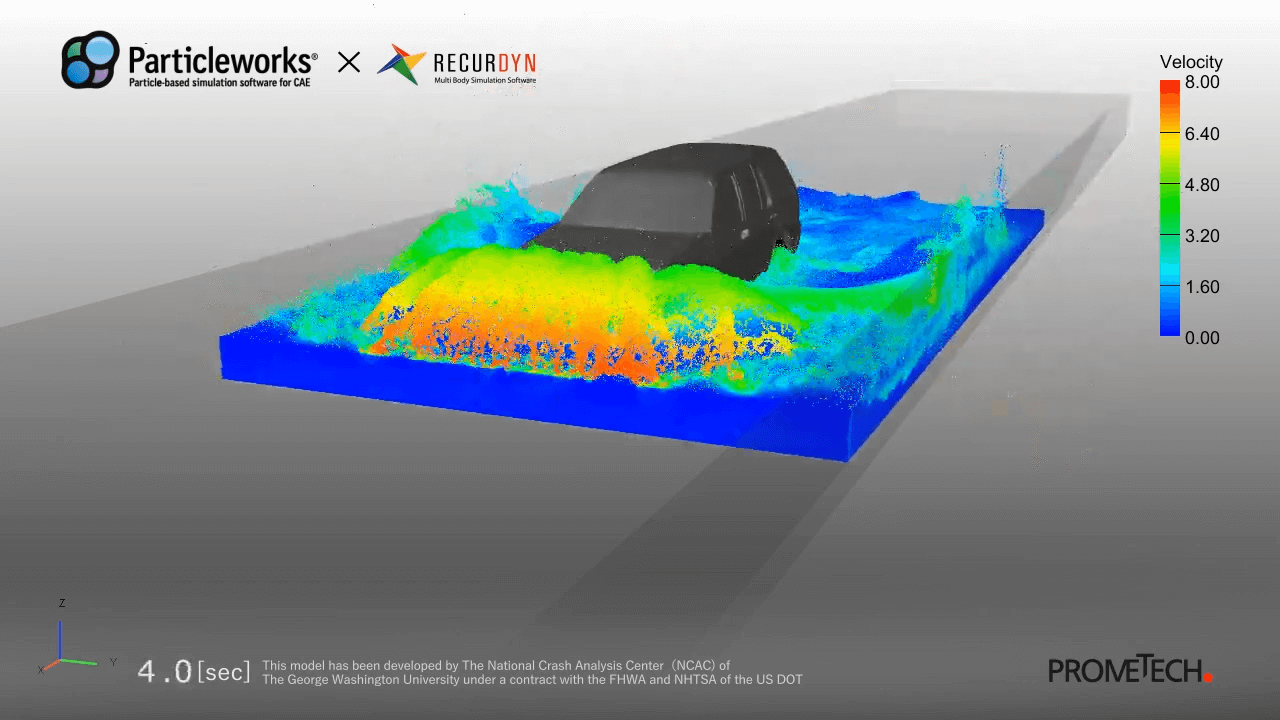Click the RecurDyn colorful star logo icon
The height and width of the screenshot is (720, 1280).
click(400, 64)
